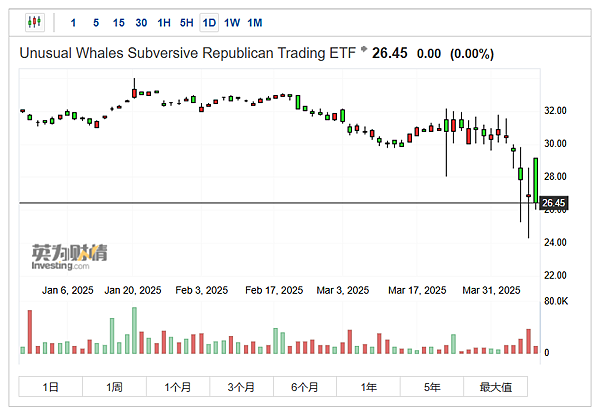Click the 28.00 price axis label
Viewport: 600px width, 419px height.
pyautogui.click(x=555, y=176)
